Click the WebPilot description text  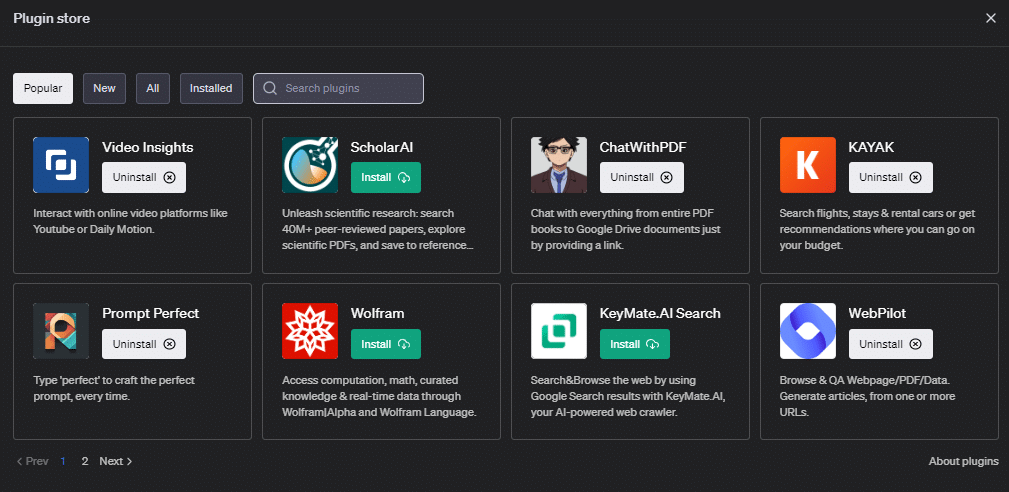click(867, 396)
